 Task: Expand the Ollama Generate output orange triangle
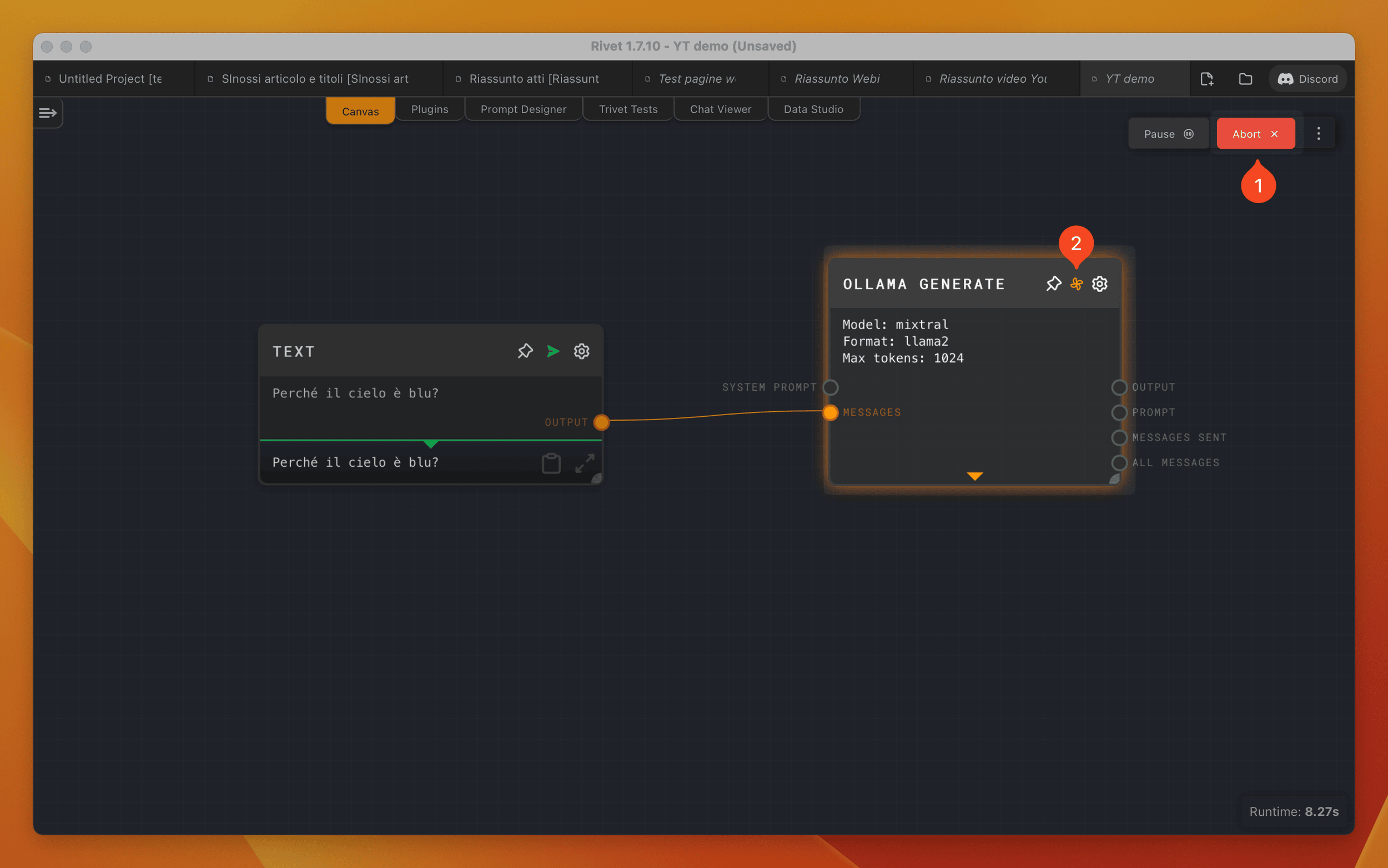coord(974,476)
